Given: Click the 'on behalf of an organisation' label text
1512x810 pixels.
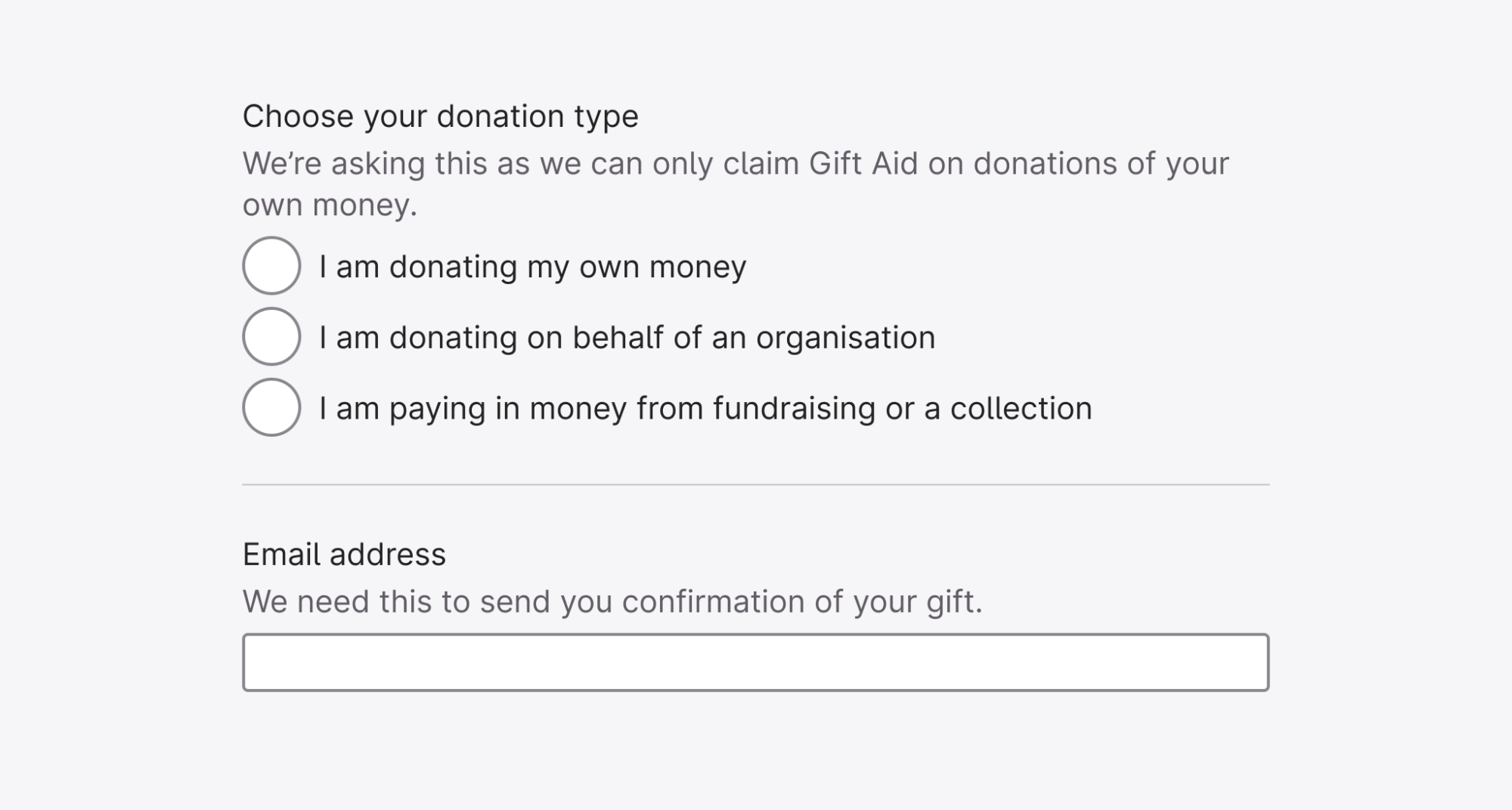Looking at the screenshot, I should (x=627, y=337).
